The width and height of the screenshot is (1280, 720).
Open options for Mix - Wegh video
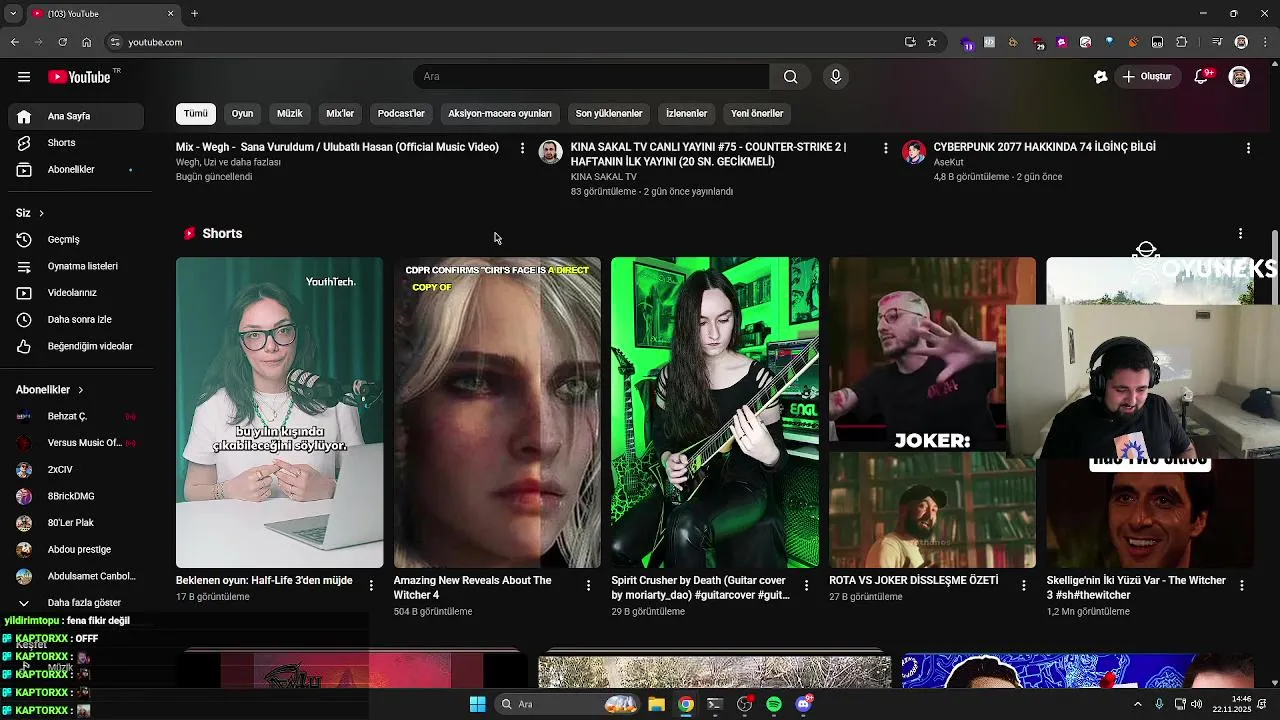tap(522, 148)
